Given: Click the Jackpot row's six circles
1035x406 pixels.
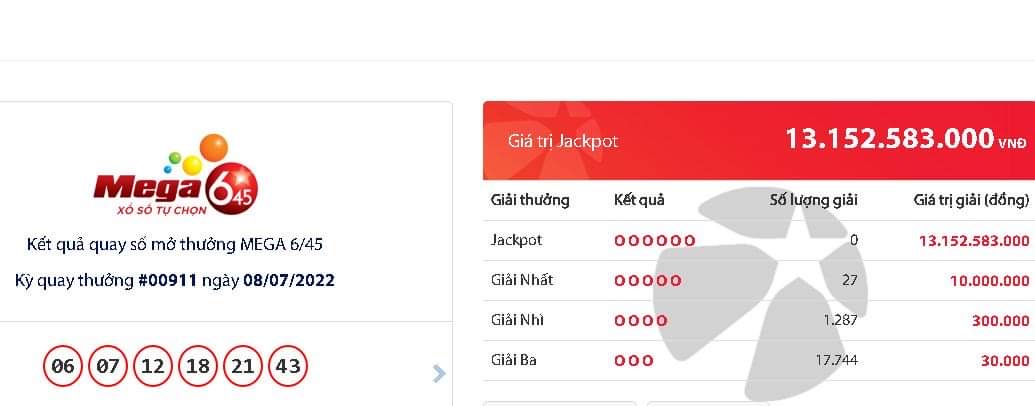Looking at the screenshot, I should pyautogui.click(x=655, y=241).
